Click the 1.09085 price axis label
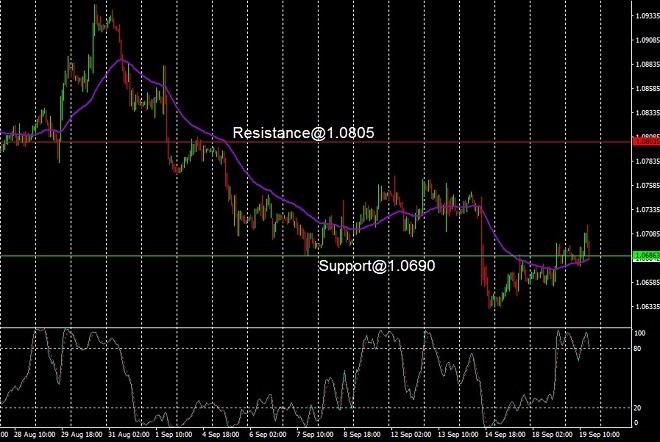Image resolution: width=660 pixels, height=442 pixels. [x=647, y=40]
